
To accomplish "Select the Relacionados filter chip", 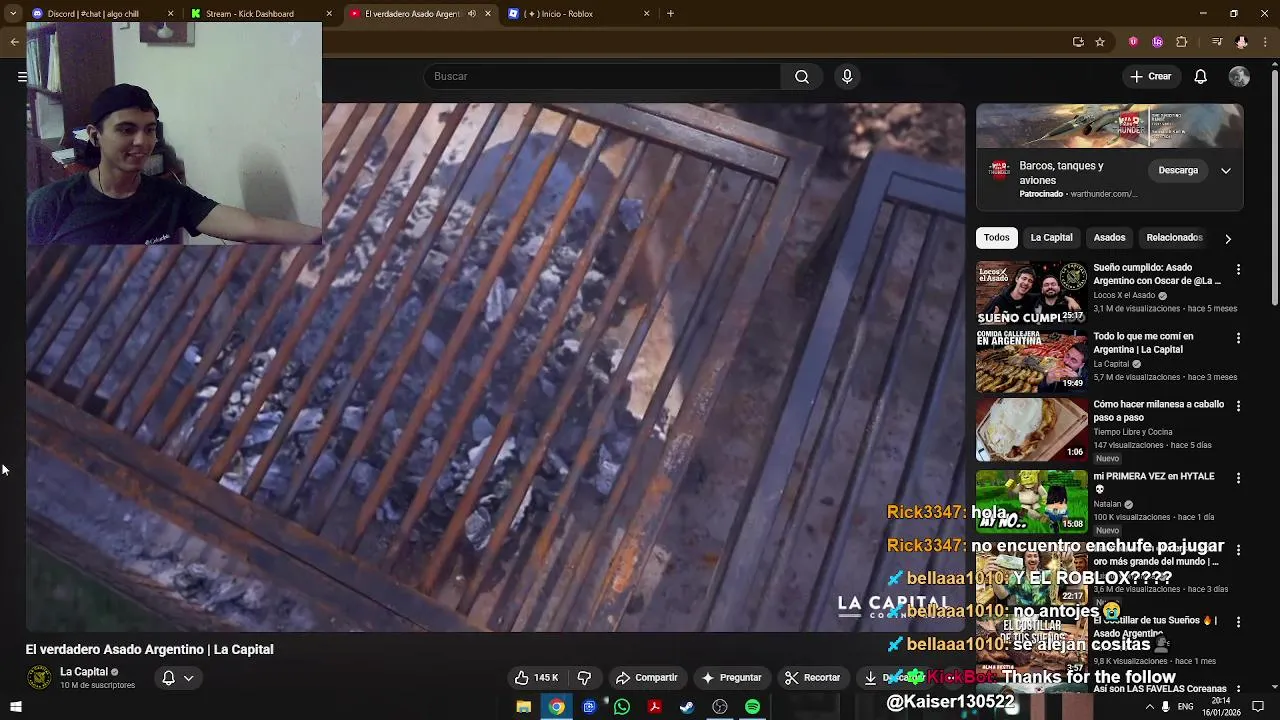I will (x=1174, y=238).
